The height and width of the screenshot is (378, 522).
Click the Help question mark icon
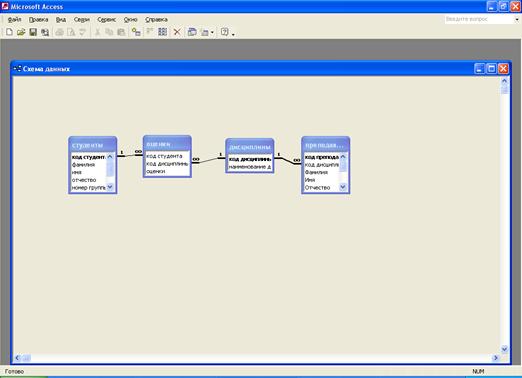(225, 32)
